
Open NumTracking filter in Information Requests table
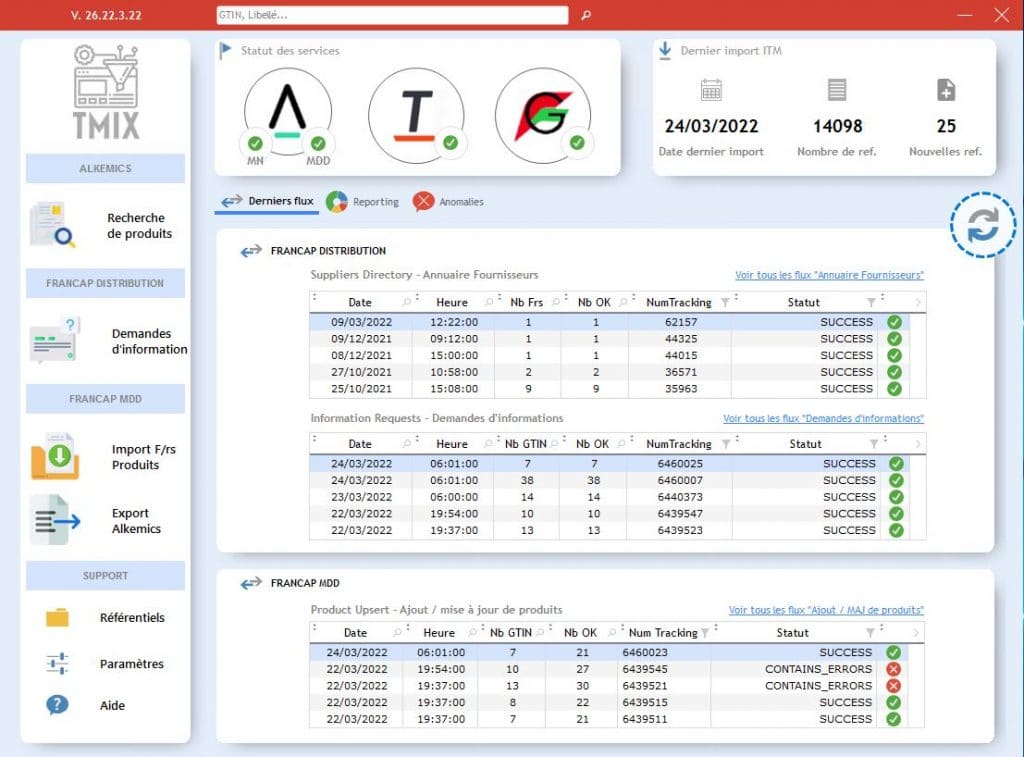click(724, 444)
